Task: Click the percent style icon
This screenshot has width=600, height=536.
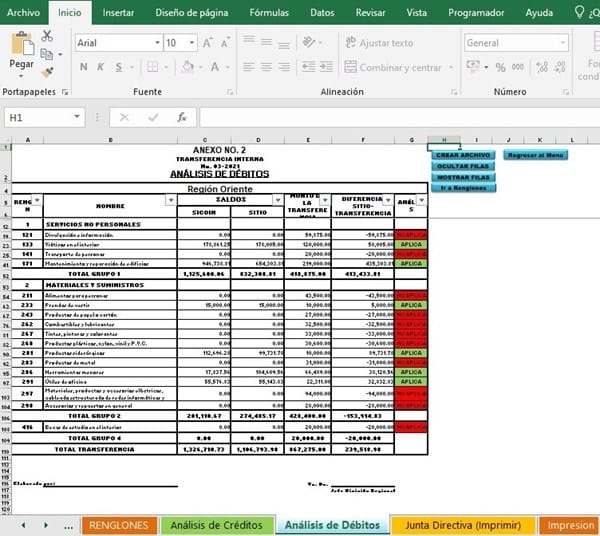Action: 499,67
